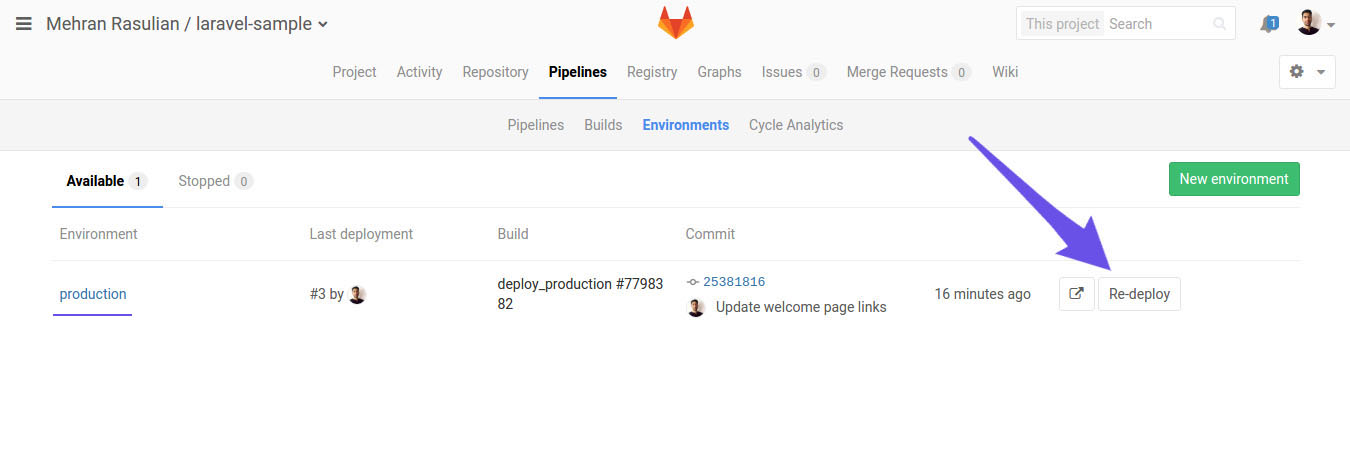Expand the user avatar menu
Screen dimensions: 1350x450
click(x=1315, y=23)
